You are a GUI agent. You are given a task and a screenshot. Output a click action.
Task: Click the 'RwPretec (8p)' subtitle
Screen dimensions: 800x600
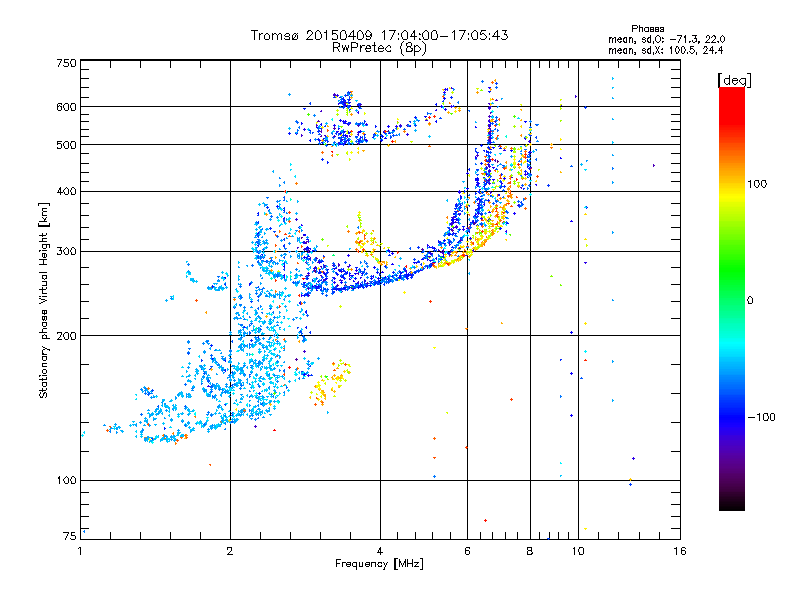(x=379, y=48)
